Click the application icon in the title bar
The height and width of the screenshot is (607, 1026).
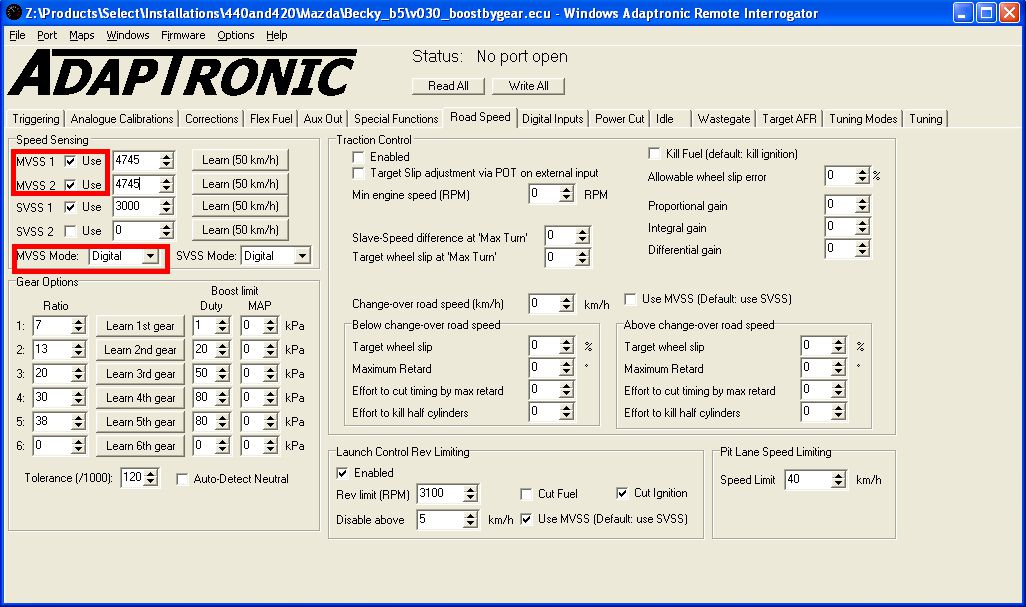coord(12,13)
